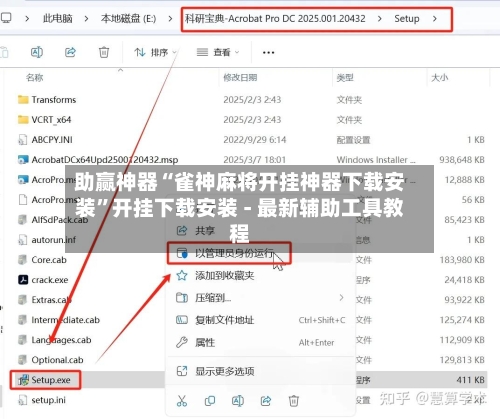The image size is (500, 419).
Task: Click 此电脑 in the breadcrumb path
Action: 58,18
